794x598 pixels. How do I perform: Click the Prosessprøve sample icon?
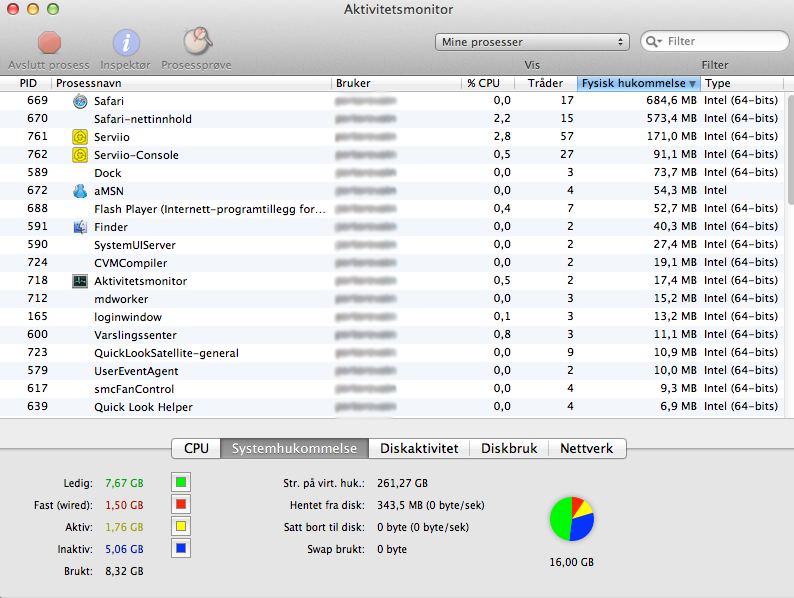pos(197,42)
